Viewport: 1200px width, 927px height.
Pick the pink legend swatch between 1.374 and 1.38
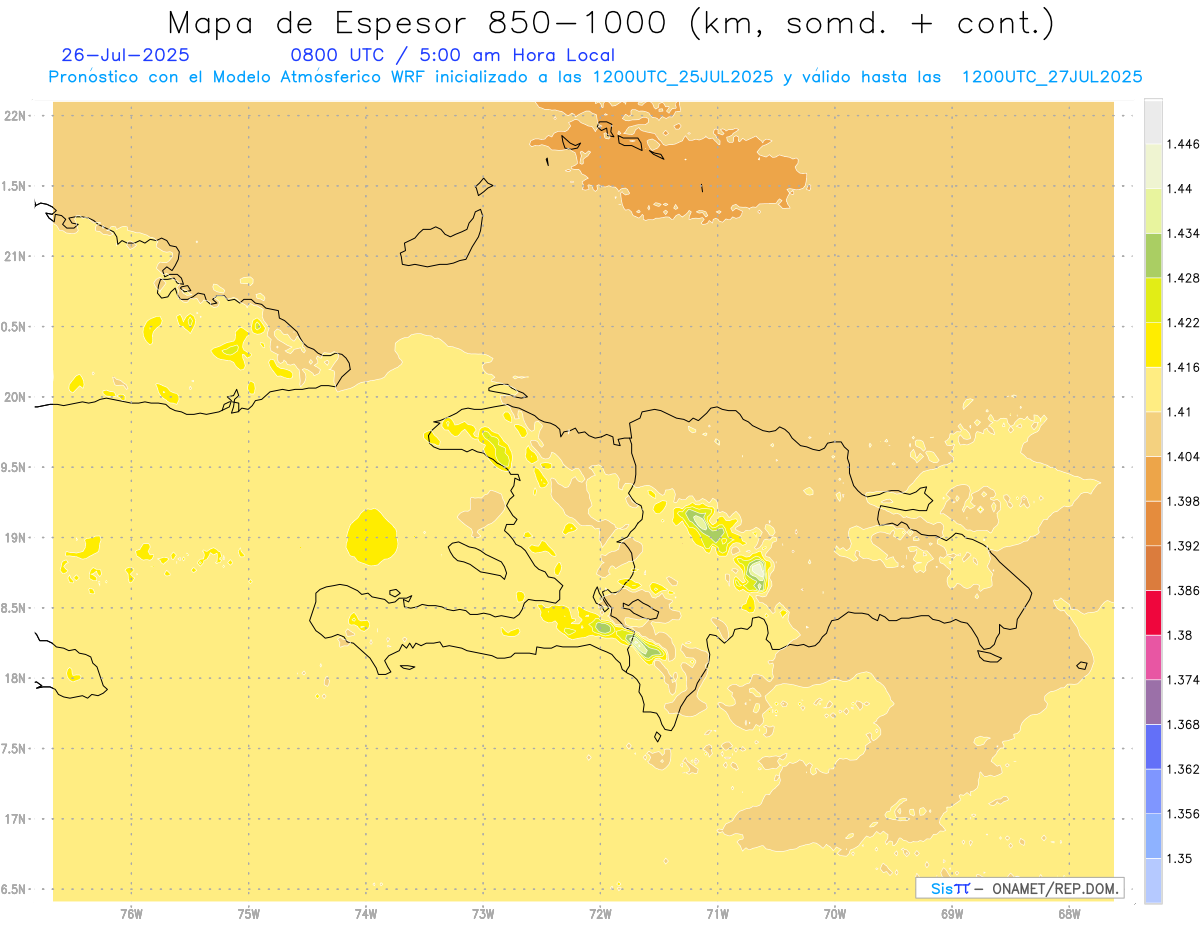(x=1153, y=657)
